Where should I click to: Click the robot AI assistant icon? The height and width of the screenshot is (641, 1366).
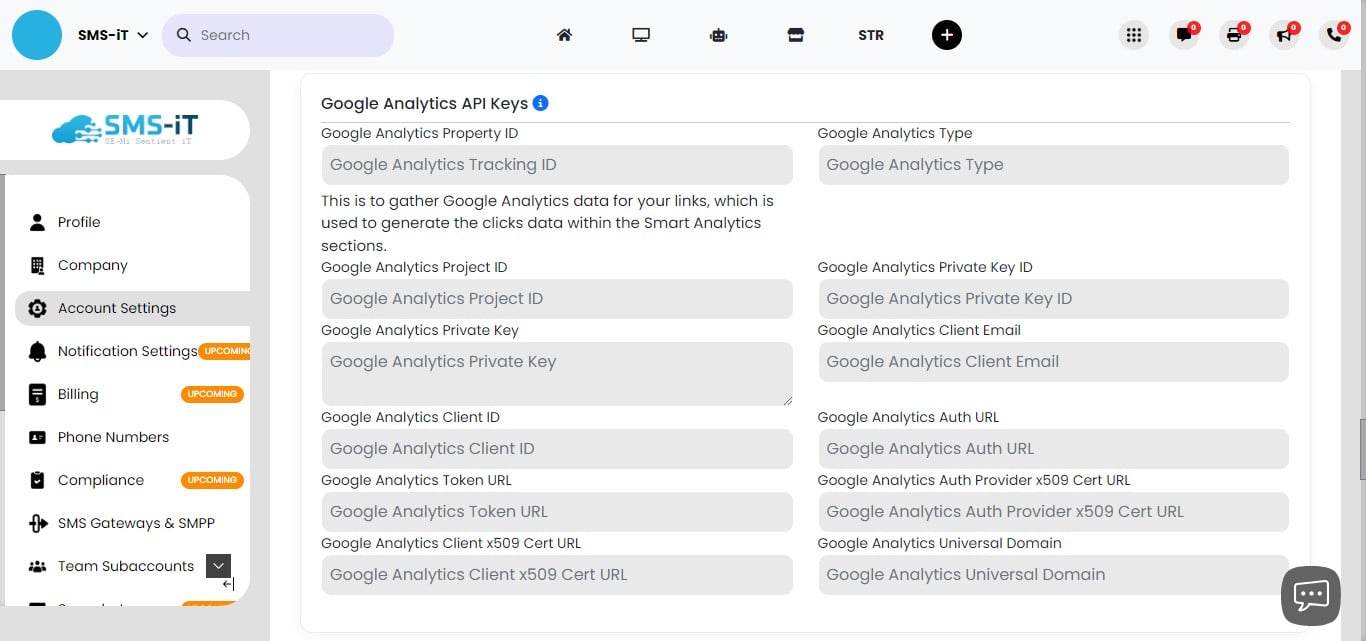[718, 34]
